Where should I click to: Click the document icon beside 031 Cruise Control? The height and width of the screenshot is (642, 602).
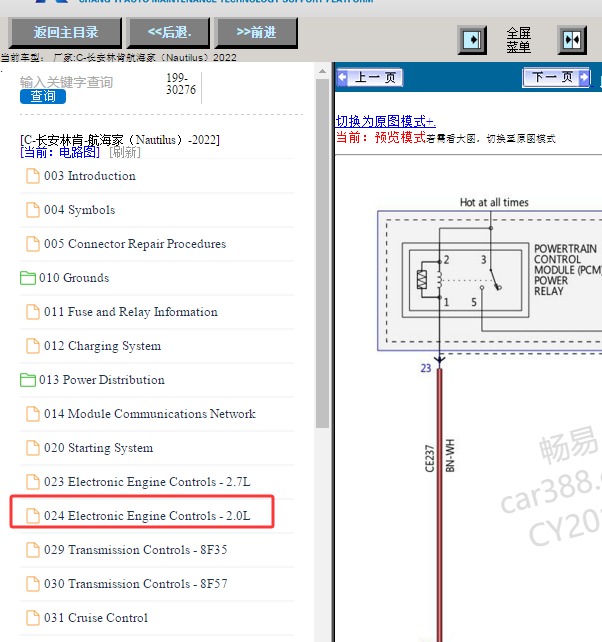click(x=33, y=618)
